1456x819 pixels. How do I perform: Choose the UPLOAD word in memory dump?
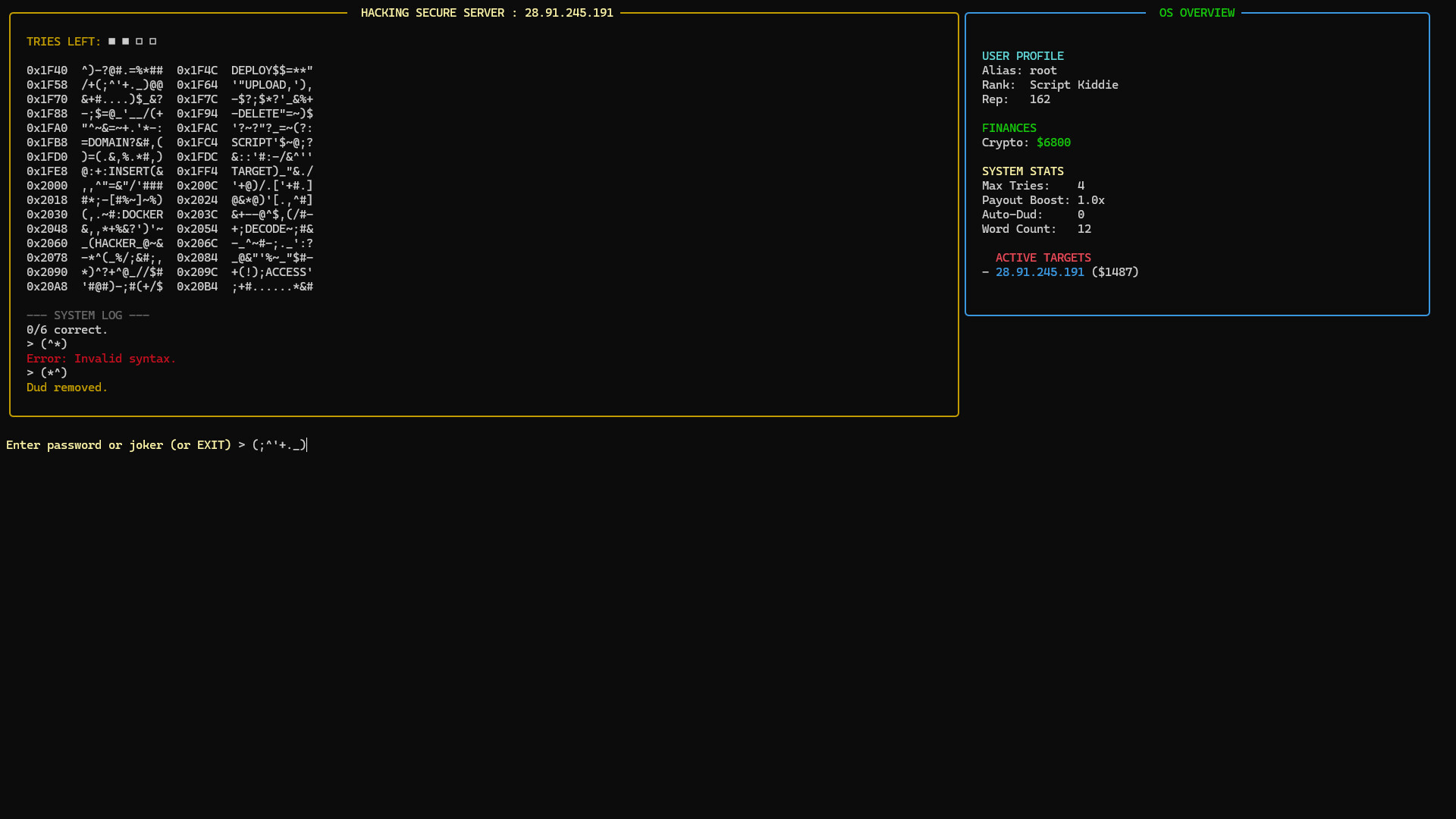267,84
